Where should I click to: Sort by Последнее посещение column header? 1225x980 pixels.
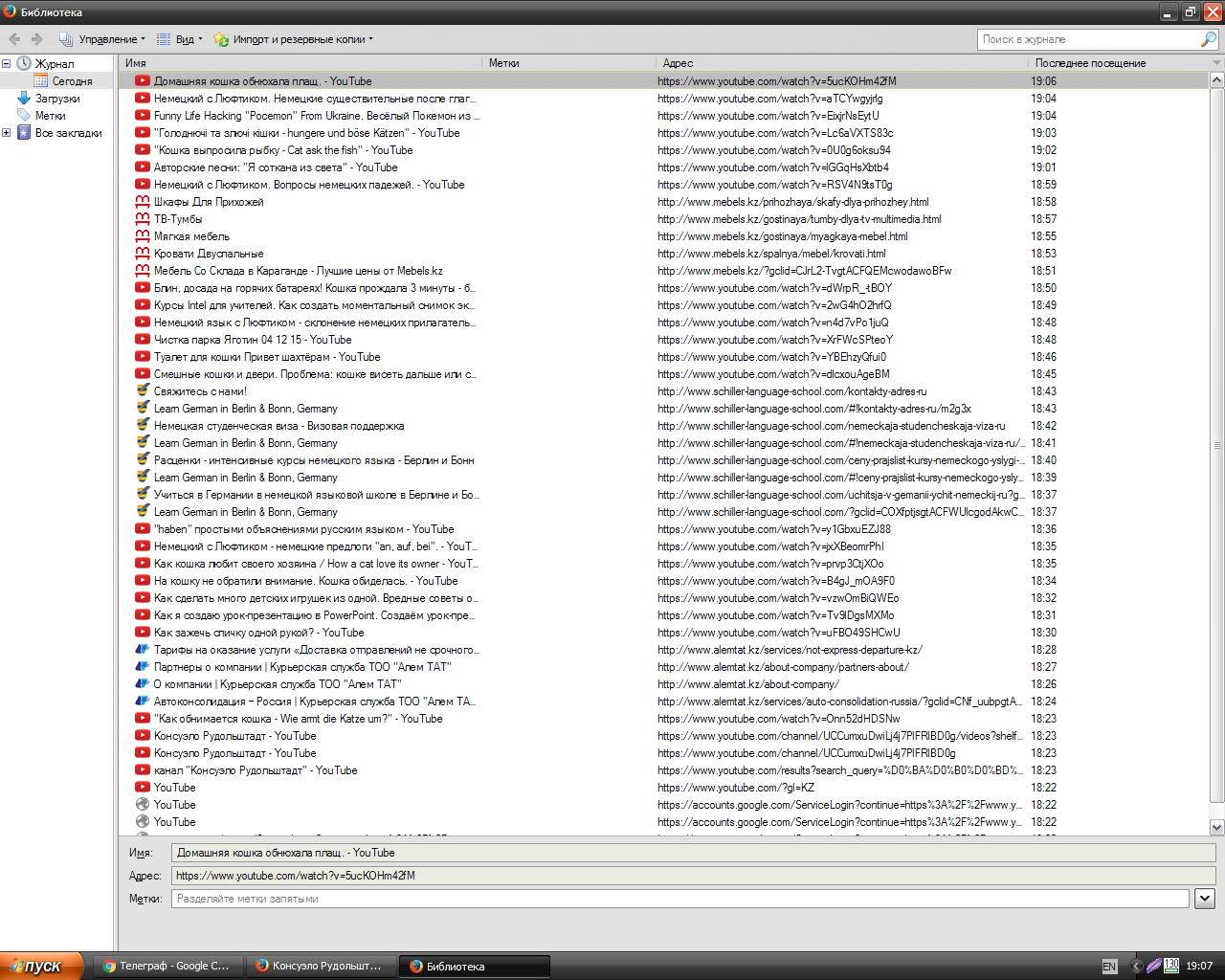click(x=1118, y=63)
